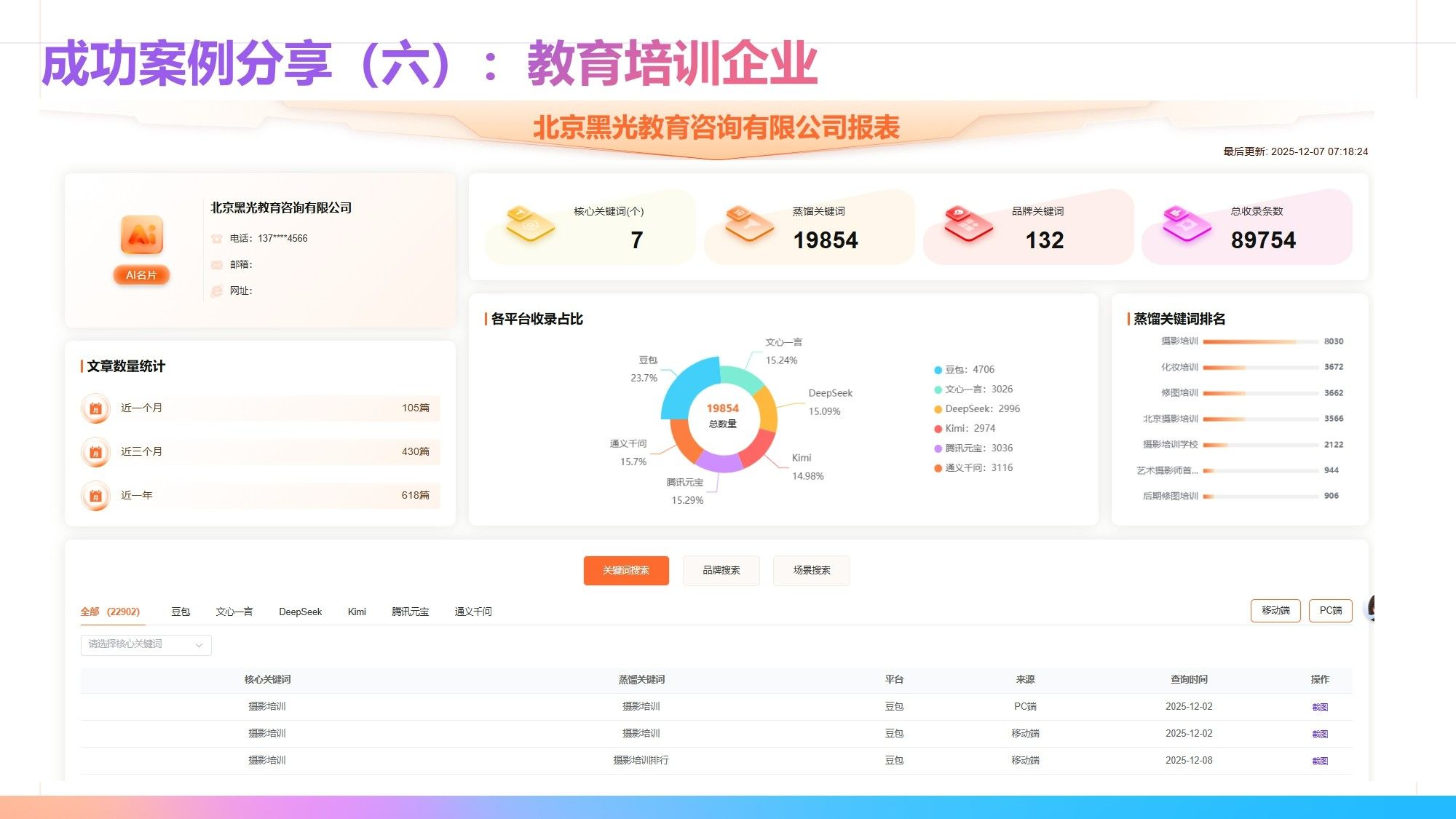This screenshot has height=819, width=1456.
Task: Toggle the Kimi legend entry in the chart
Action: click(x=968, y=429)
